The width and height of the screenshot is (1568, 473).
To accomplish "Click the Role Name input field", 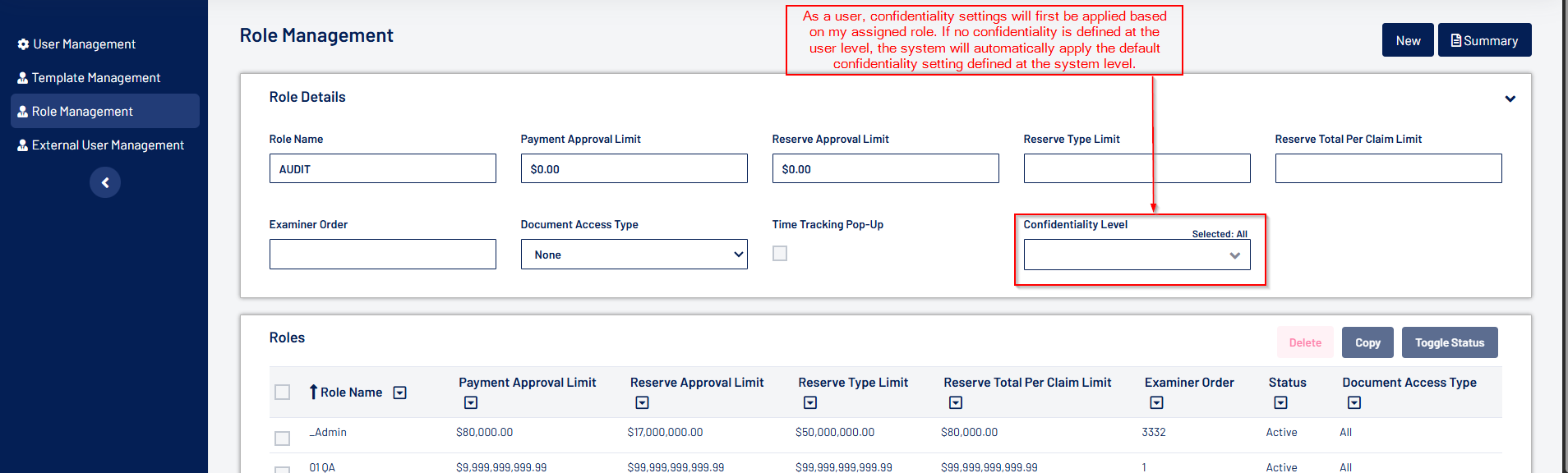I will [x=382, y=169].
